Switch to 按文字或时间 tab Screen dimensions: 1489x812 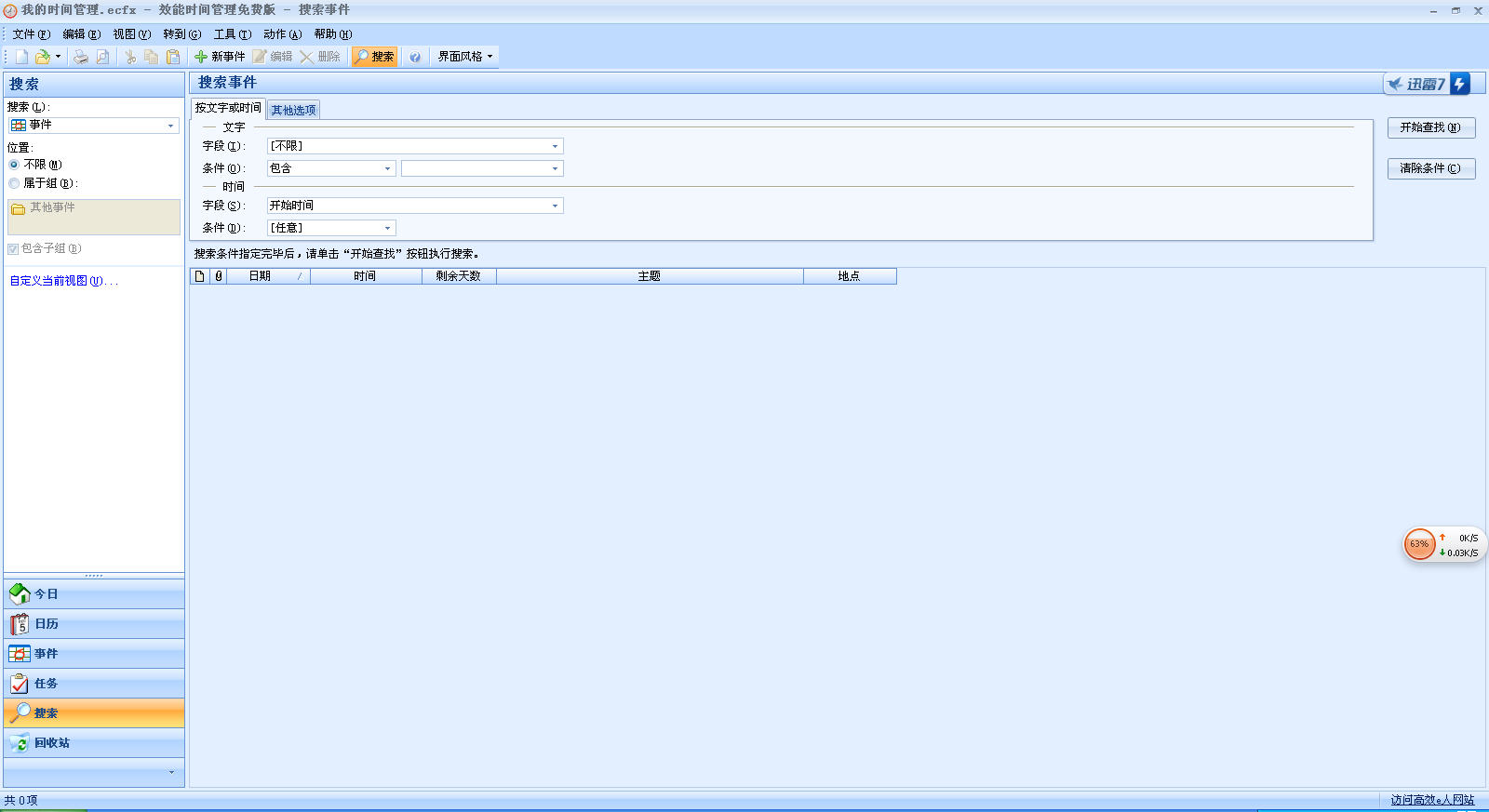point(228,108)
